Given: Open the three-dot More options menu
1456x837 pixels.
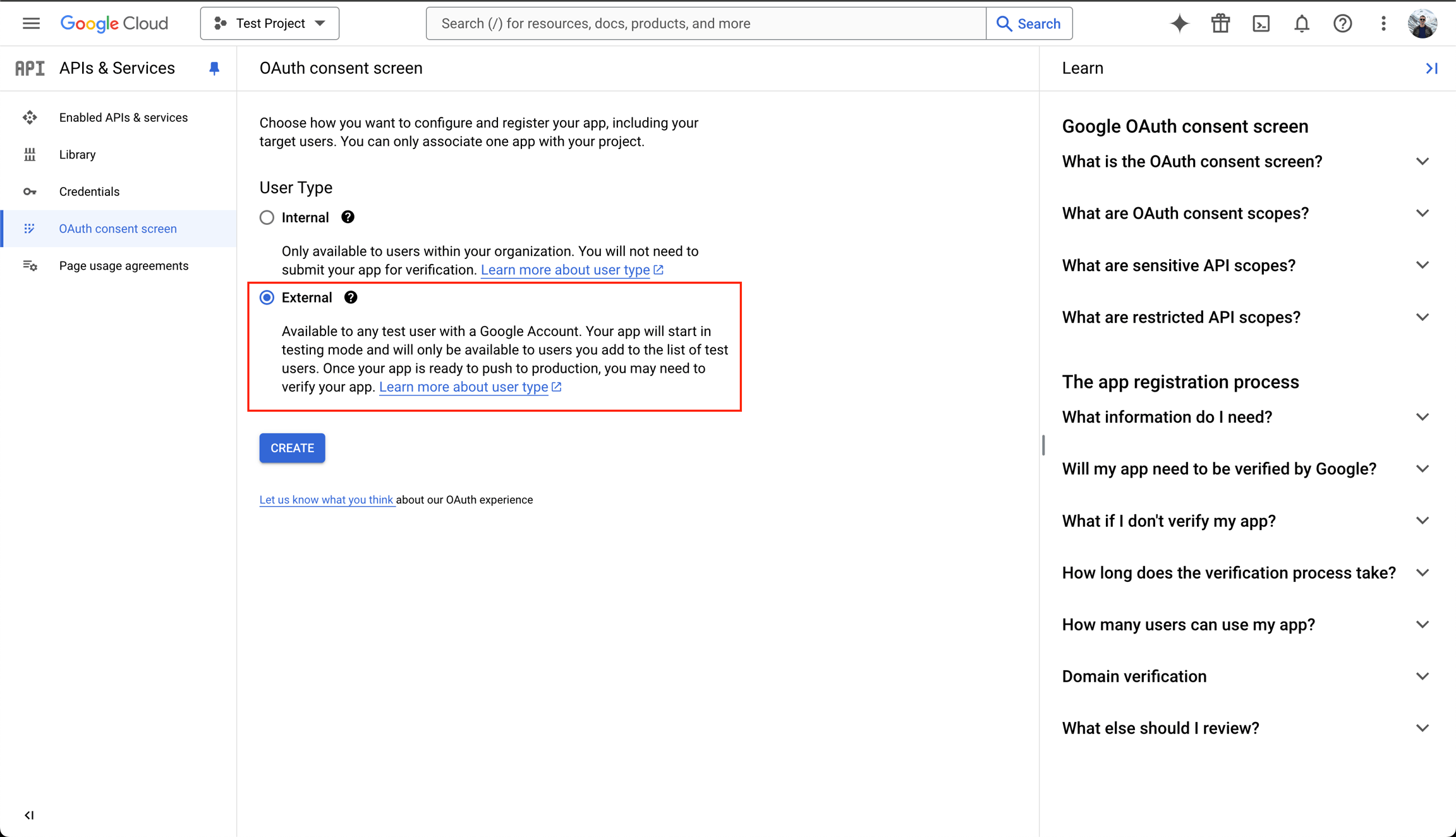Looking at the screenshot, I should (1383, 23).
